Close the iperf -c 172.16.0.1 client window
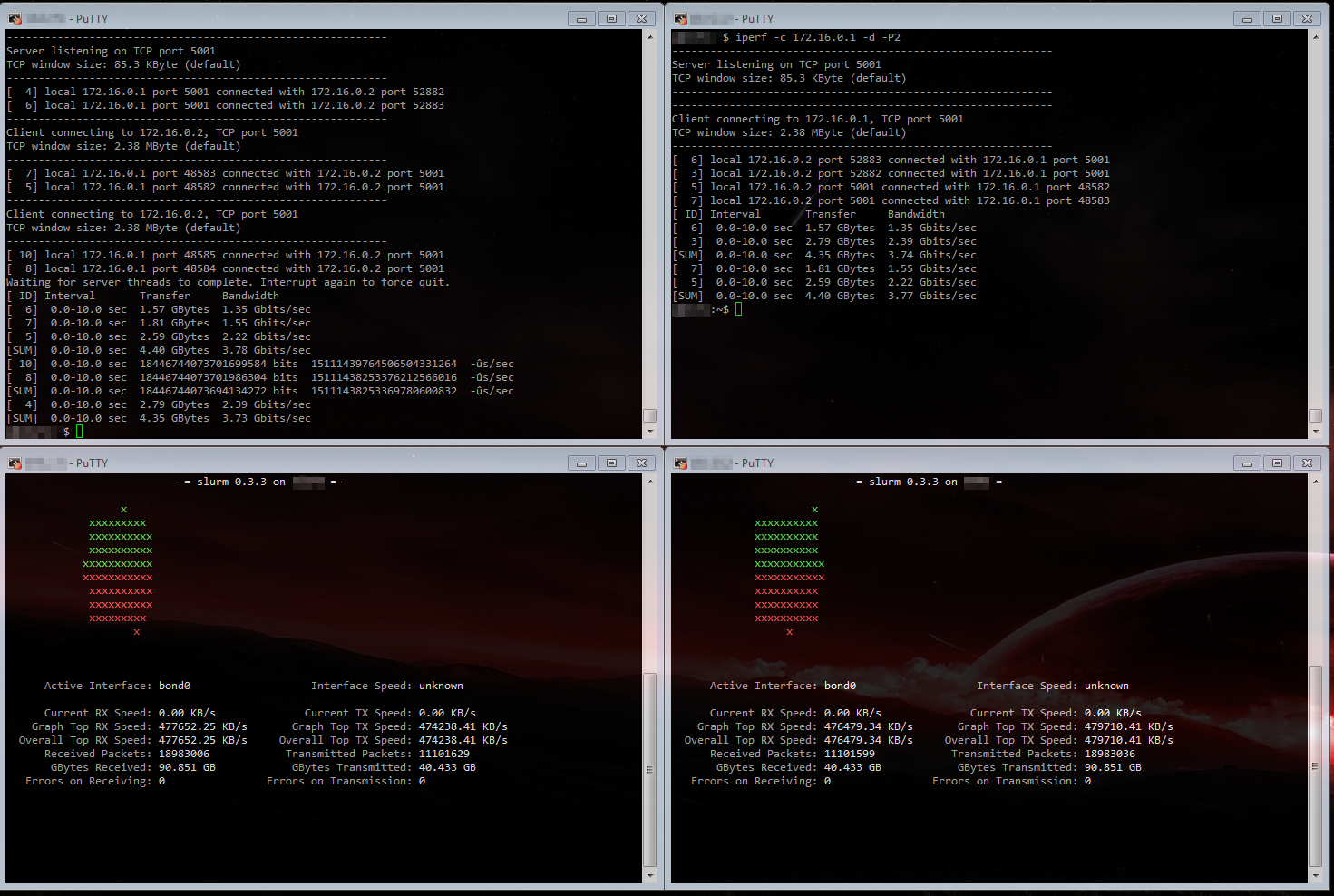The height and width of the screenshot is (896, 1334). click(1307, 18)
